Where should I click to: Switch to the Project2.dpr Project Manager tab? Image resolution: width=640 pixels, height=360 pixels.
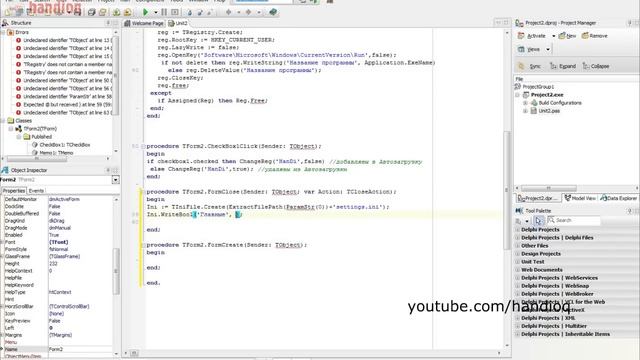pyautogui.click(x=538, y=198)
